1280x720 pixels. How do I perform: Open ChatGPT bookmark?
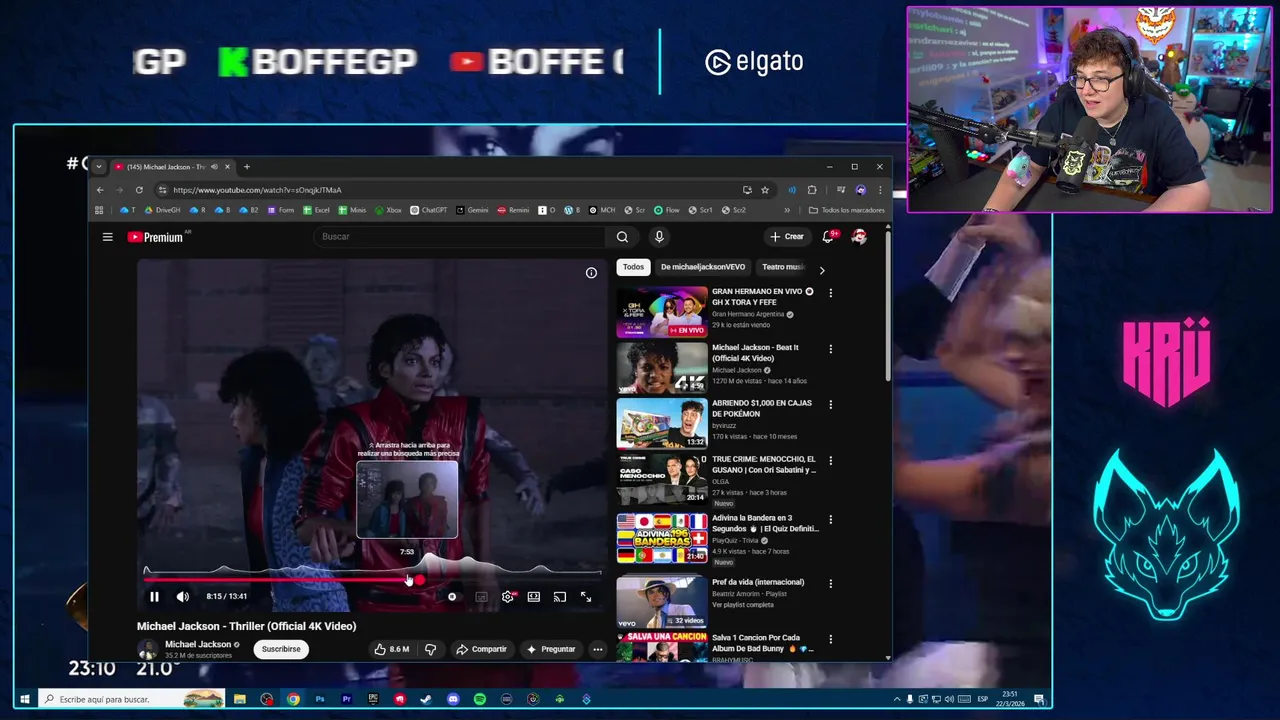pos(429,210)
